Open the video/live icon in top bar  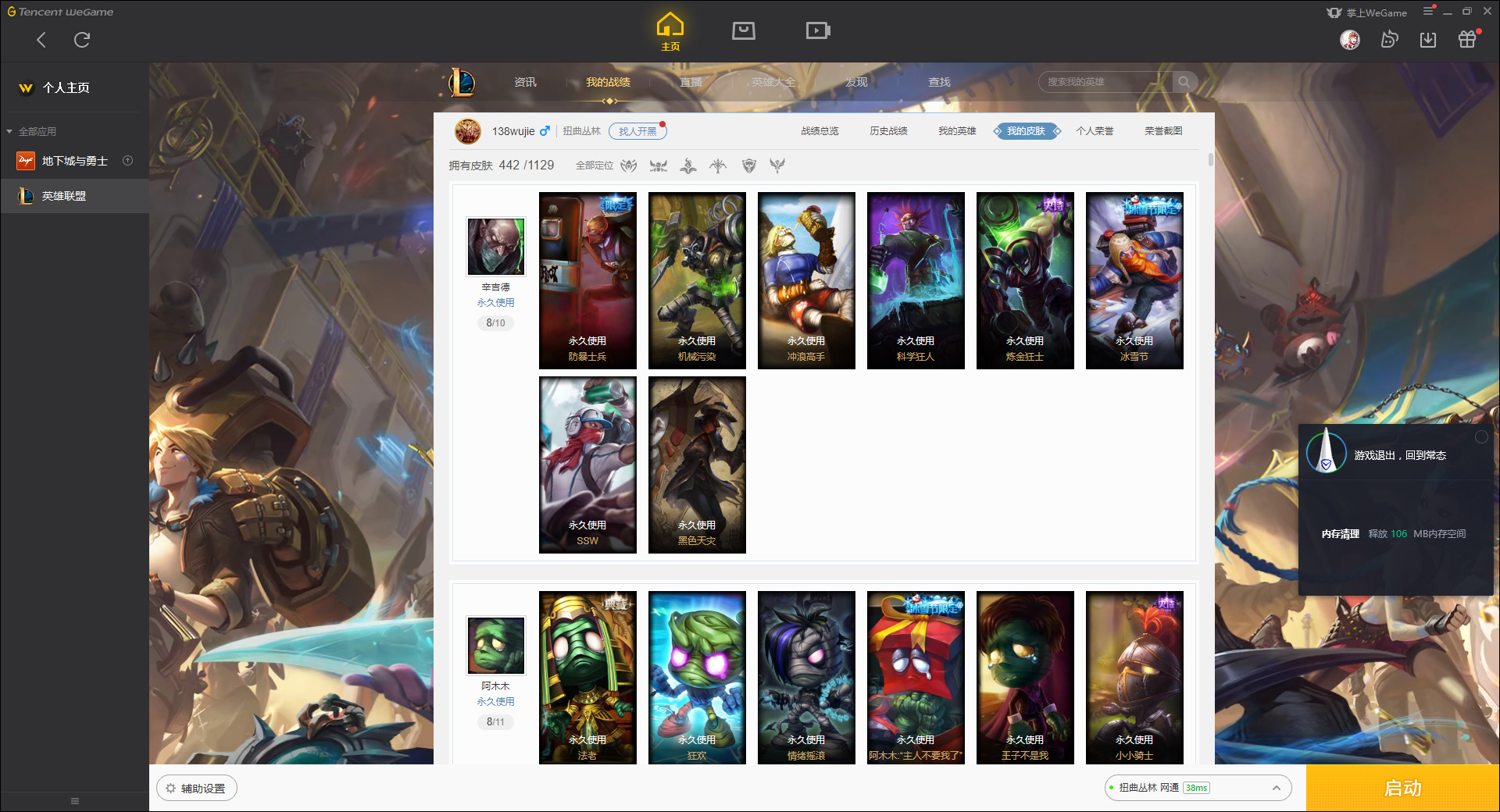(x=818, y=30)
